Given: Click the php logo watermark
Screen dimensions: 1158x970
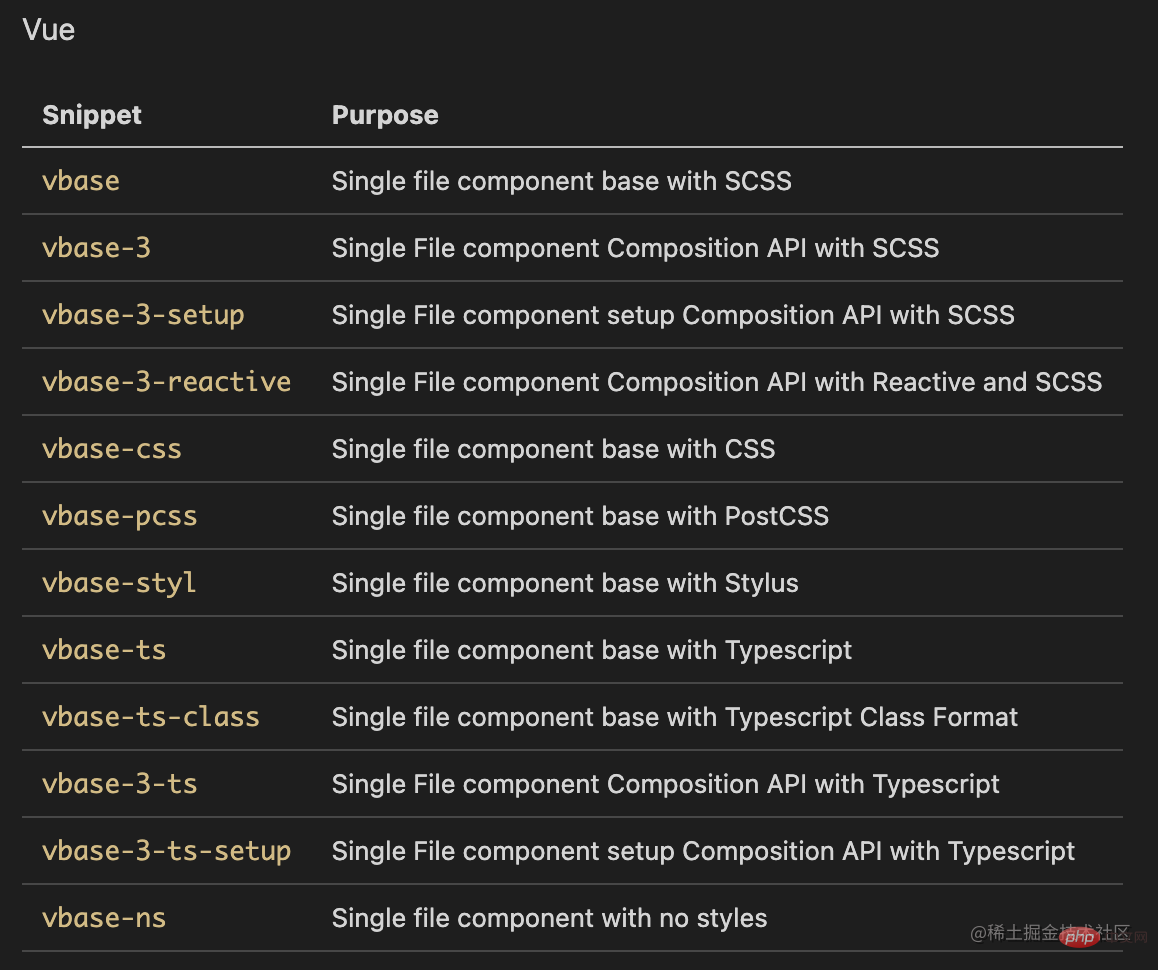Looking at the screenshot, I should click(x=1077, y=937).
